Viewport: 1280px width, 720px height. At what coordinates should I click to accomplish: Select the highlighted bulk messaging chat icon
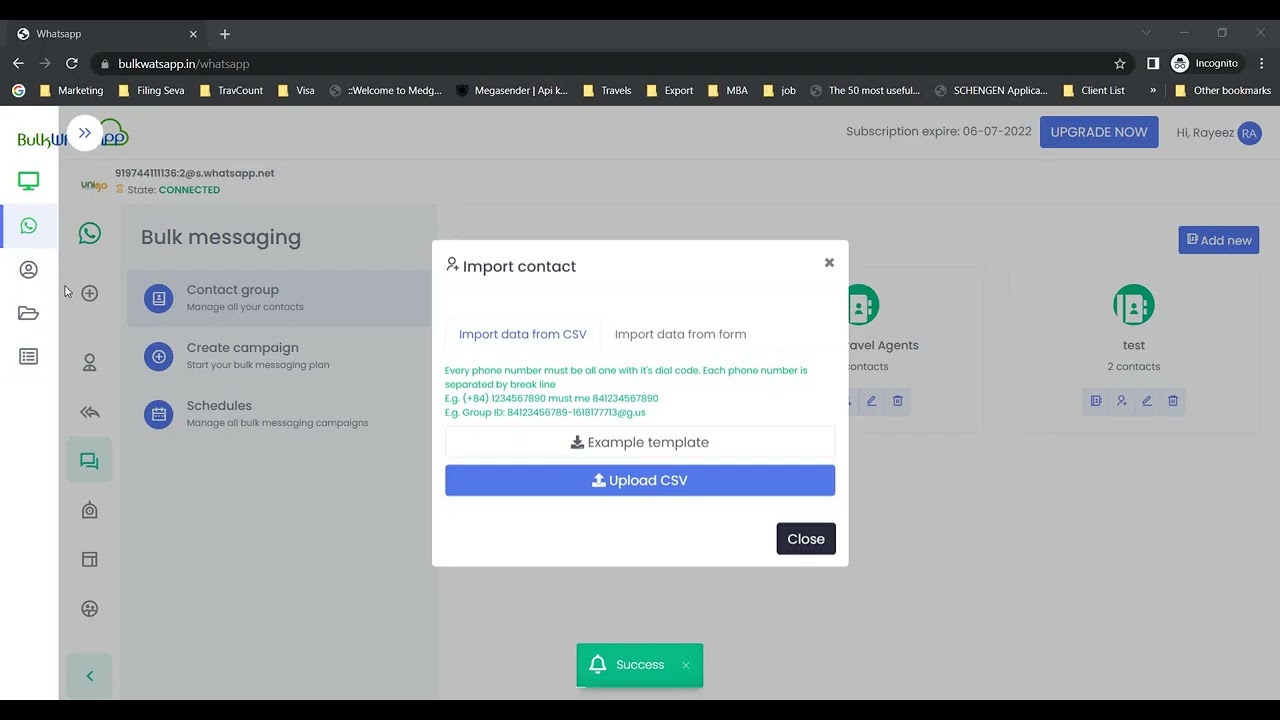point(90,461)
